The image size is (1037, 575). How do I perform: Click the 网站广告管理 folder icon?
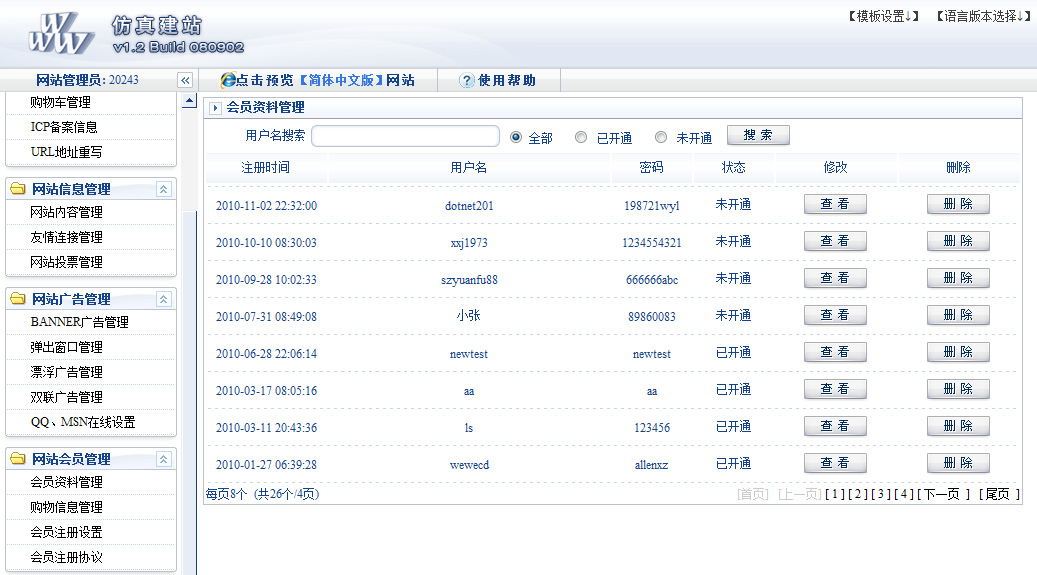[x=17, y=299]
